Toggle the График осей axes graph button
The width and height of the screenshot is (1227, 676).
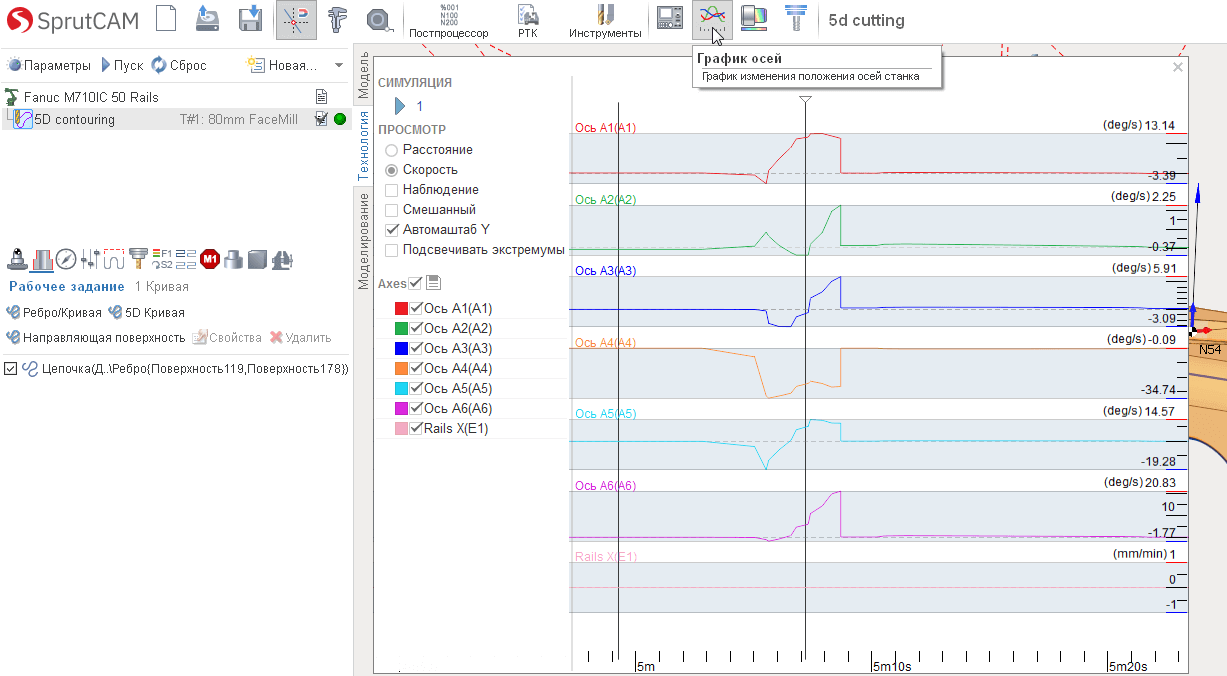712,19
